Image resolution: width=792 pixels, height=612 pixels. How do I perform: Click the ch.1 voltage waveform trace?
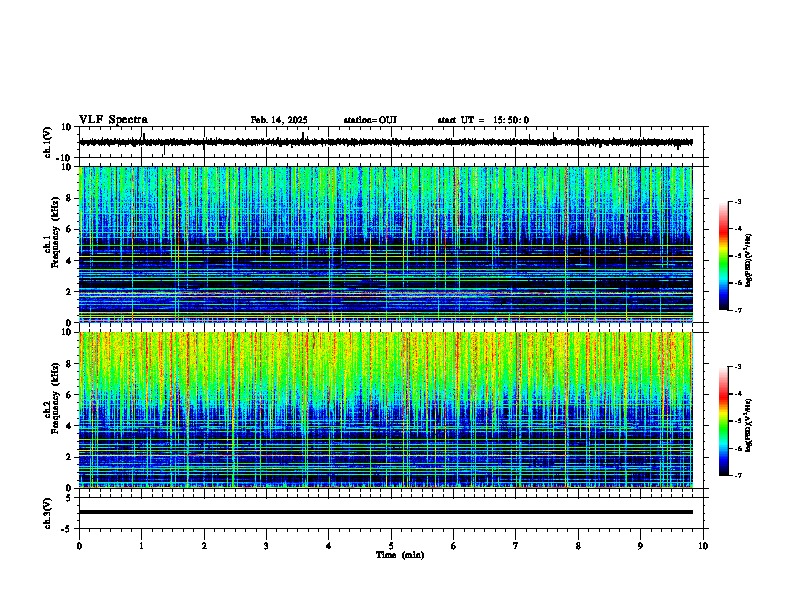pyautogui.click(x=385, y=142)
